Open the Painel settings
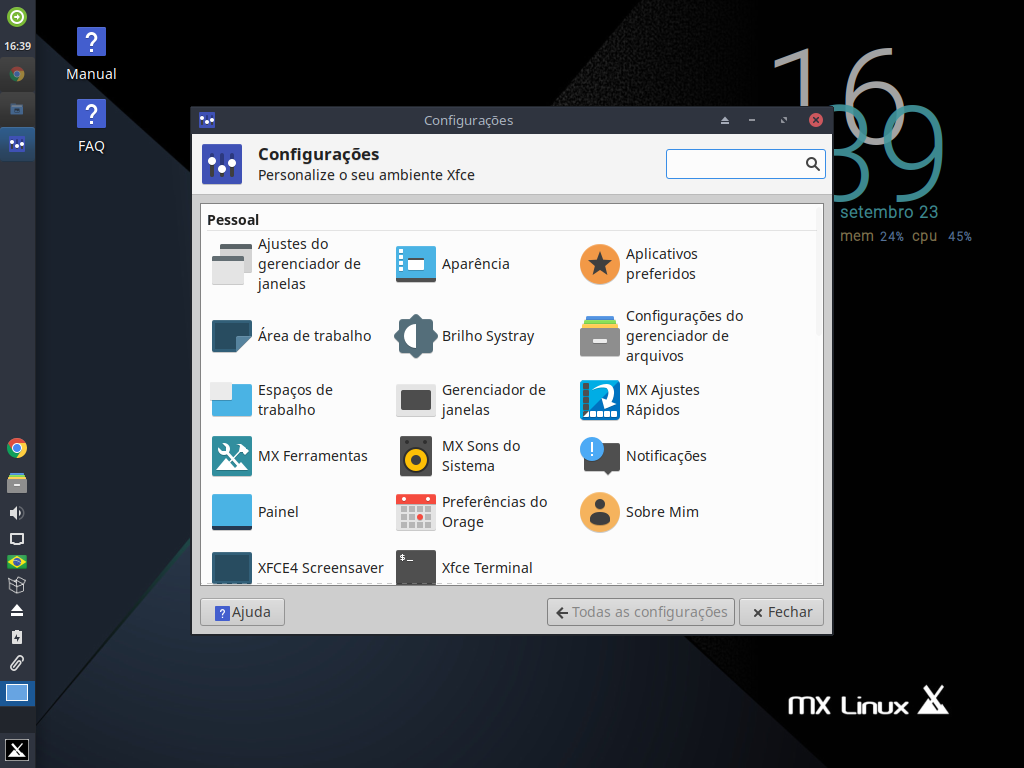 click(x=256, y=512)
